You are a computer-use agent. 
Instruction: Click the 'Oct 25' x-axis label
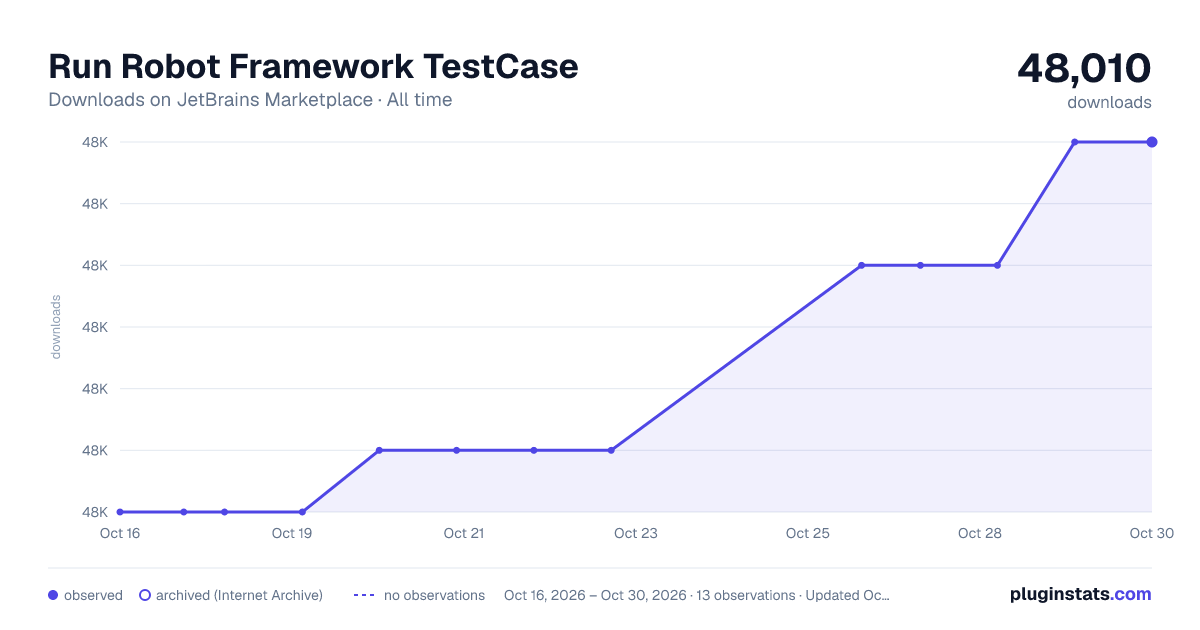point(808,533)
